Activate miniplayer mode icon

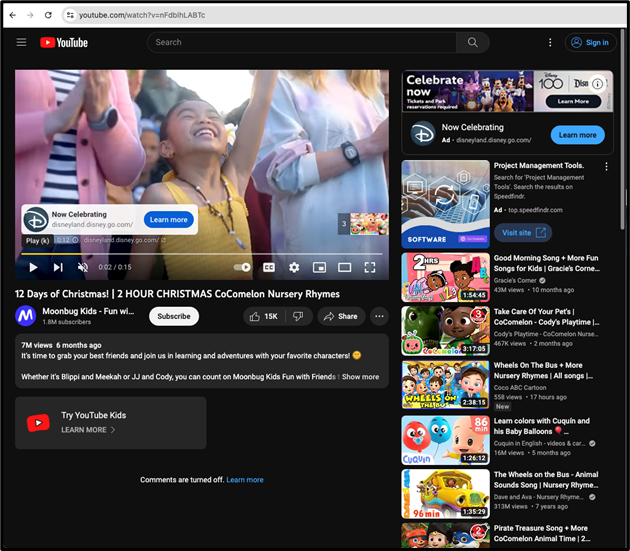pos(319,267)
